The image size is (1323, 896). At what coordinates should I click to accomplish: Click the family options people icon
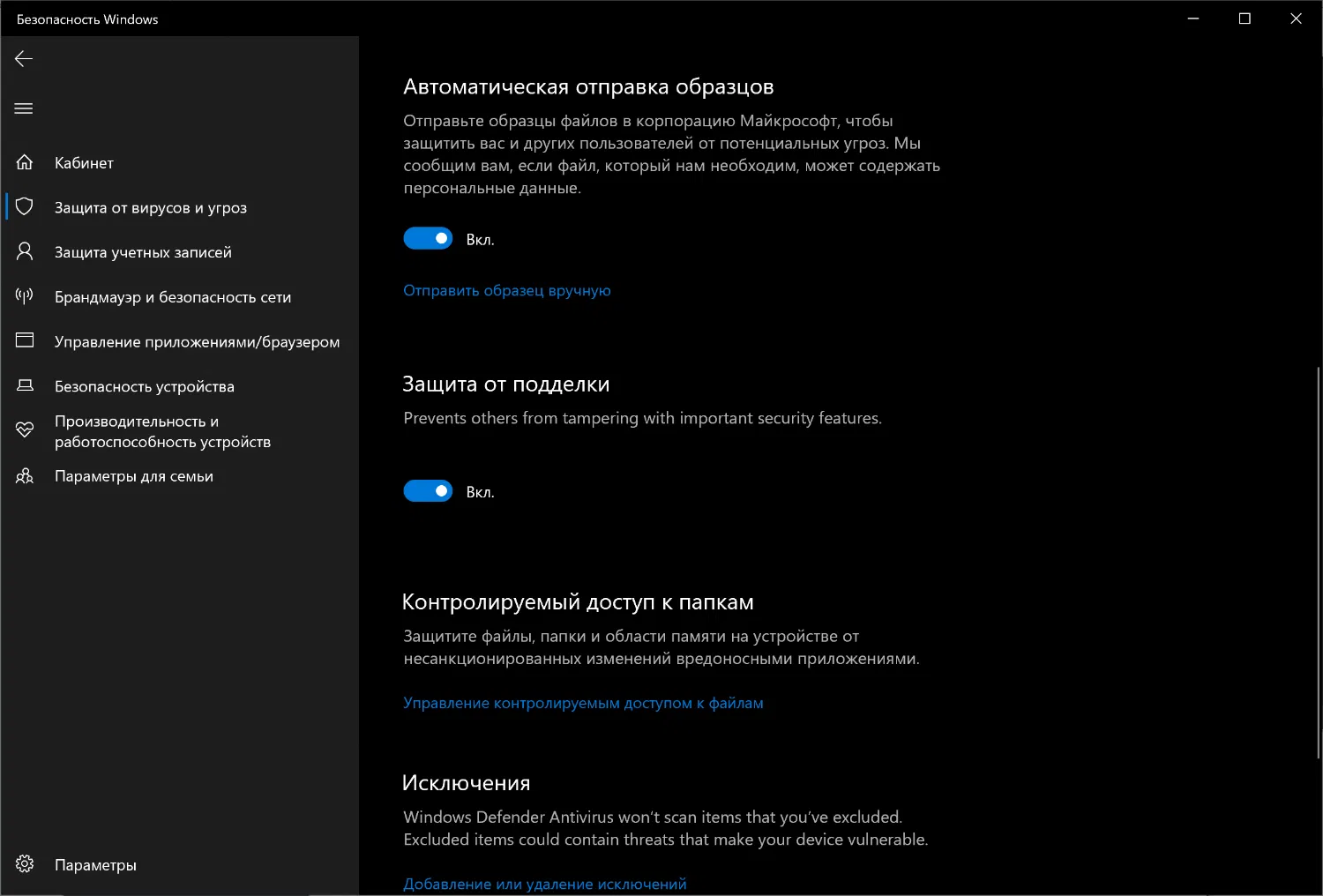point(25,476)
